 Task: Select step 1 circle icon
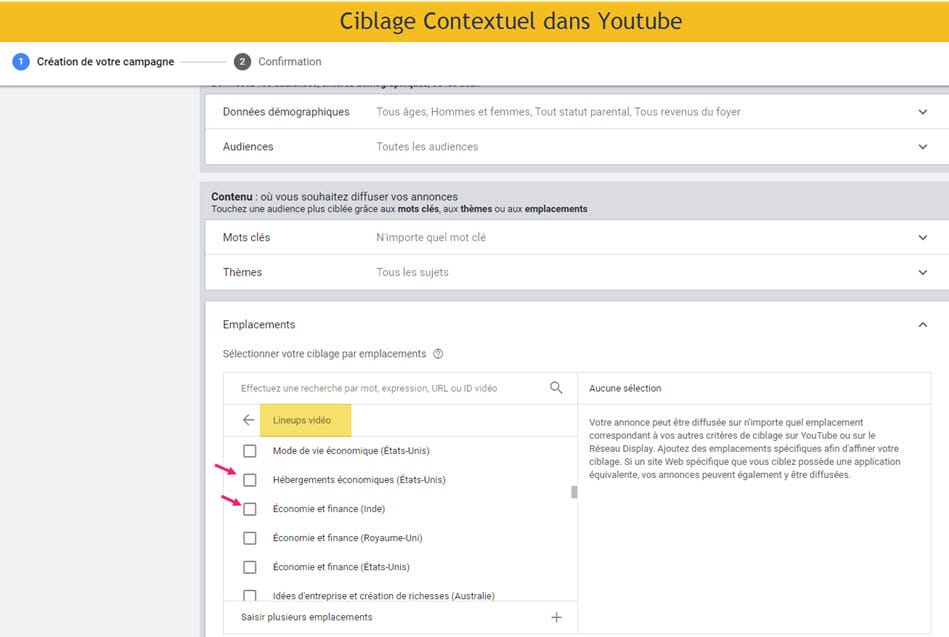(x=21, y=62)
